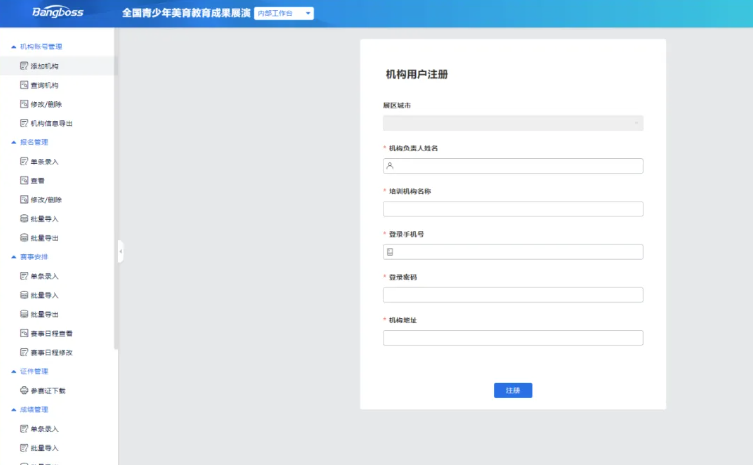Click the 参赛证下载 printer icon
The height and width of the screenshot is (465, 753).
tap(24, 390)
